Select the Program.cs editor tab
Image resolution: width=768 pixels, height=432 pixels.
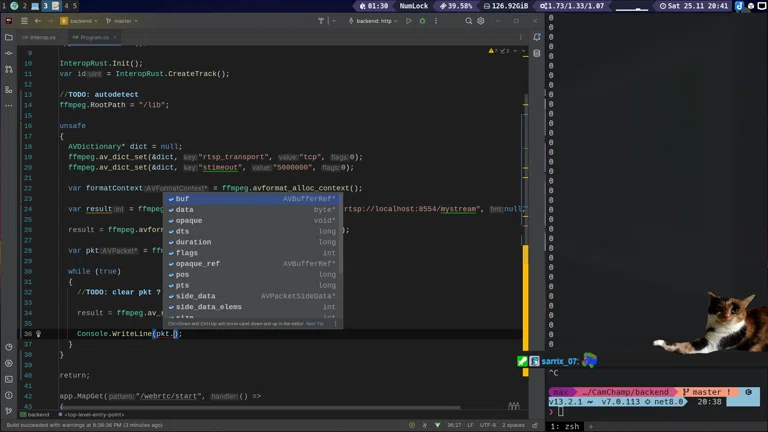pos(94,37)
